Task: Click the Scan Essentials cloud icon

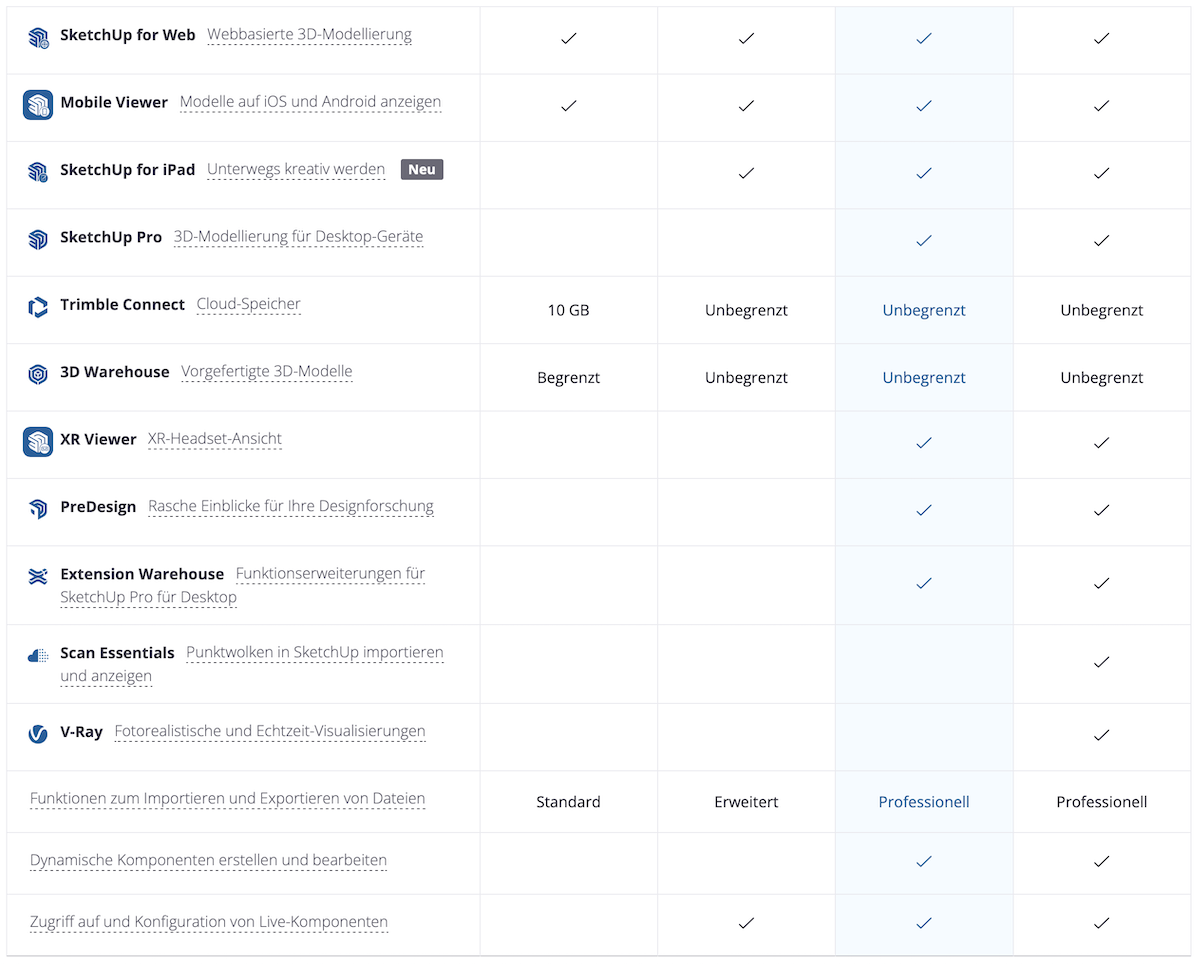Action: coord(38,655)
